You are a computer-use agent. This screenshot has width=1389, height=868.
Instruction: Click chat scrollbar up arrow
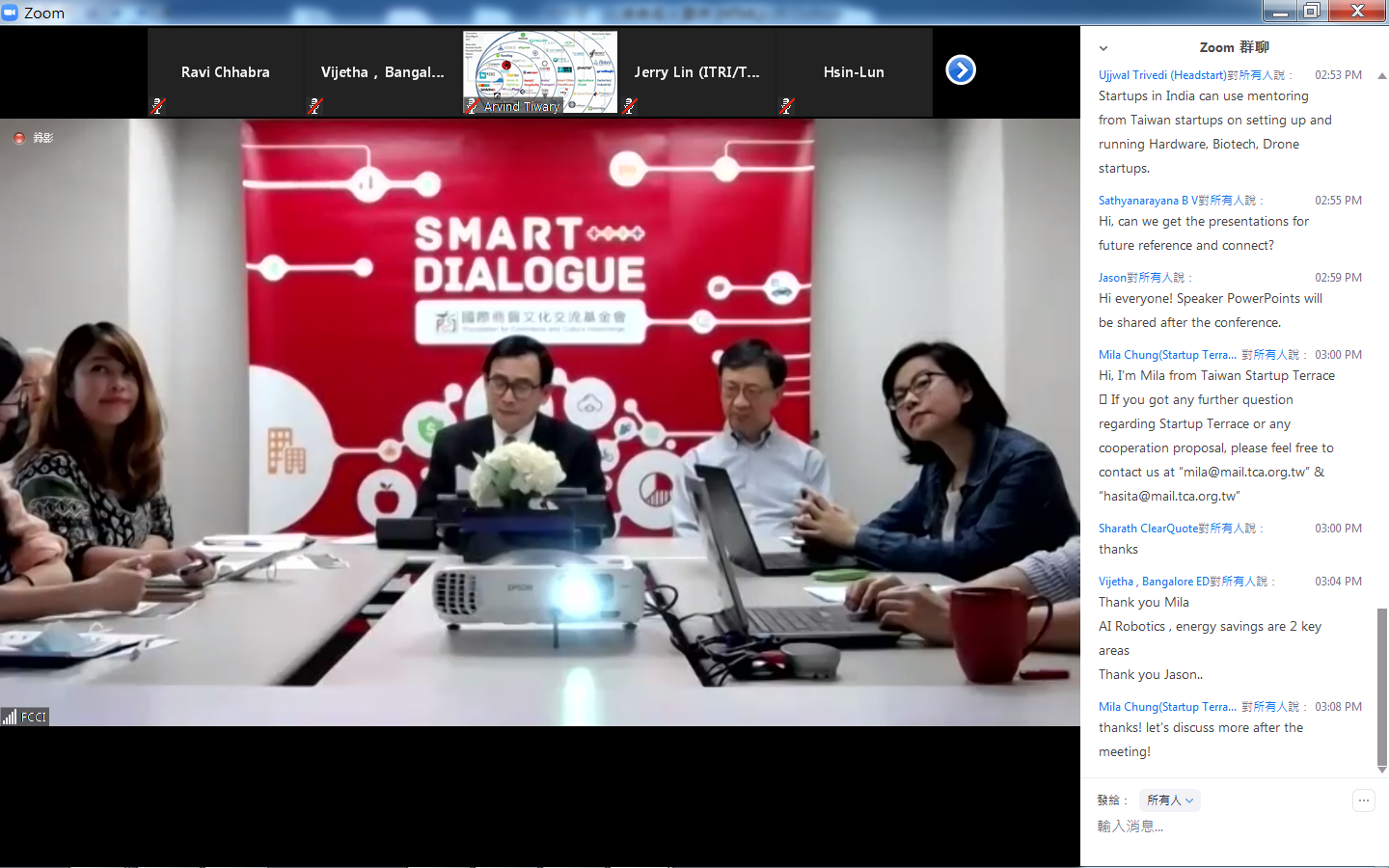click(x=1382, y=75)
